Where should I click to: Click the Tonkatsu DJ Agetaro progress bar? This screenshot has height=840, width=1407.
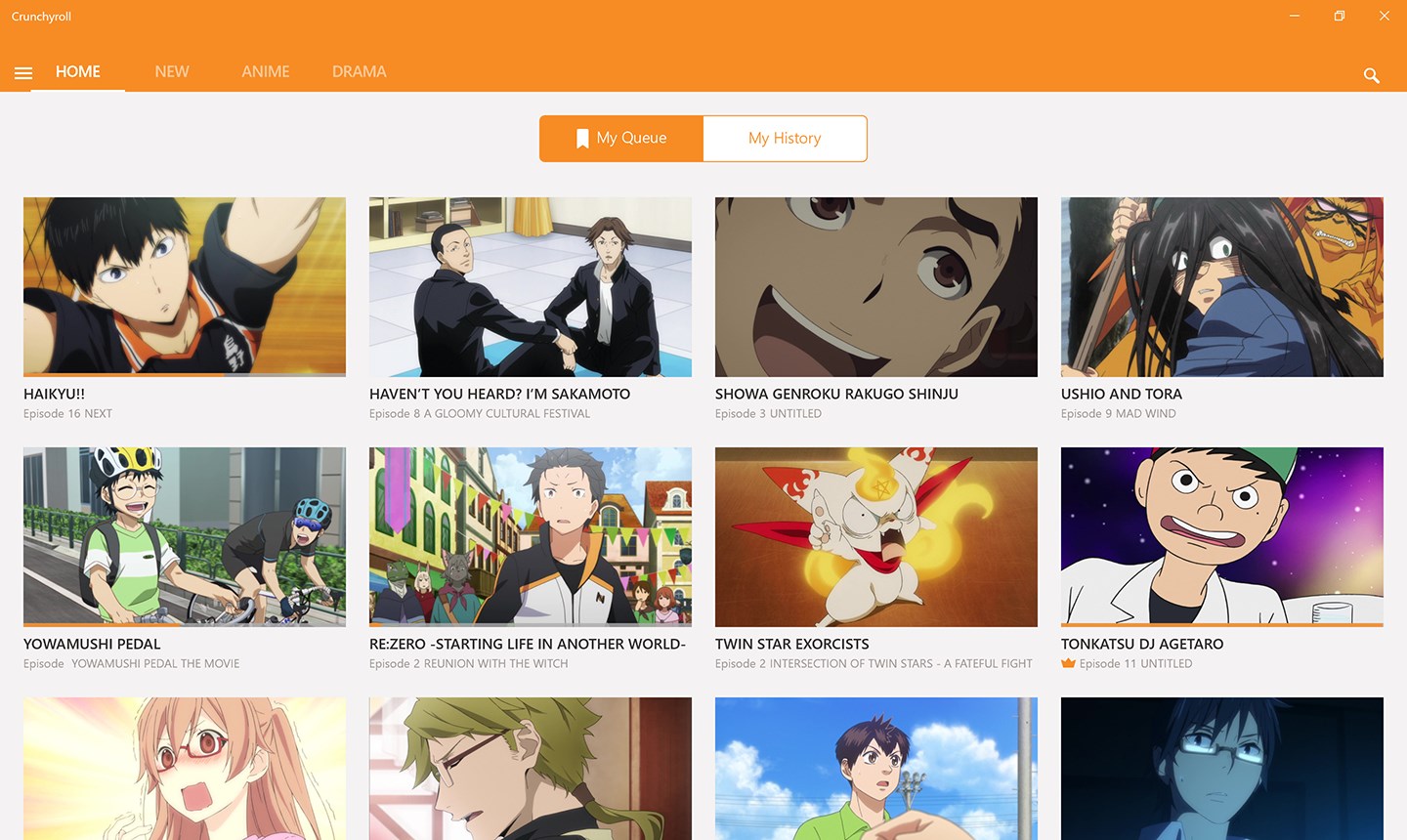(1222, 625)
